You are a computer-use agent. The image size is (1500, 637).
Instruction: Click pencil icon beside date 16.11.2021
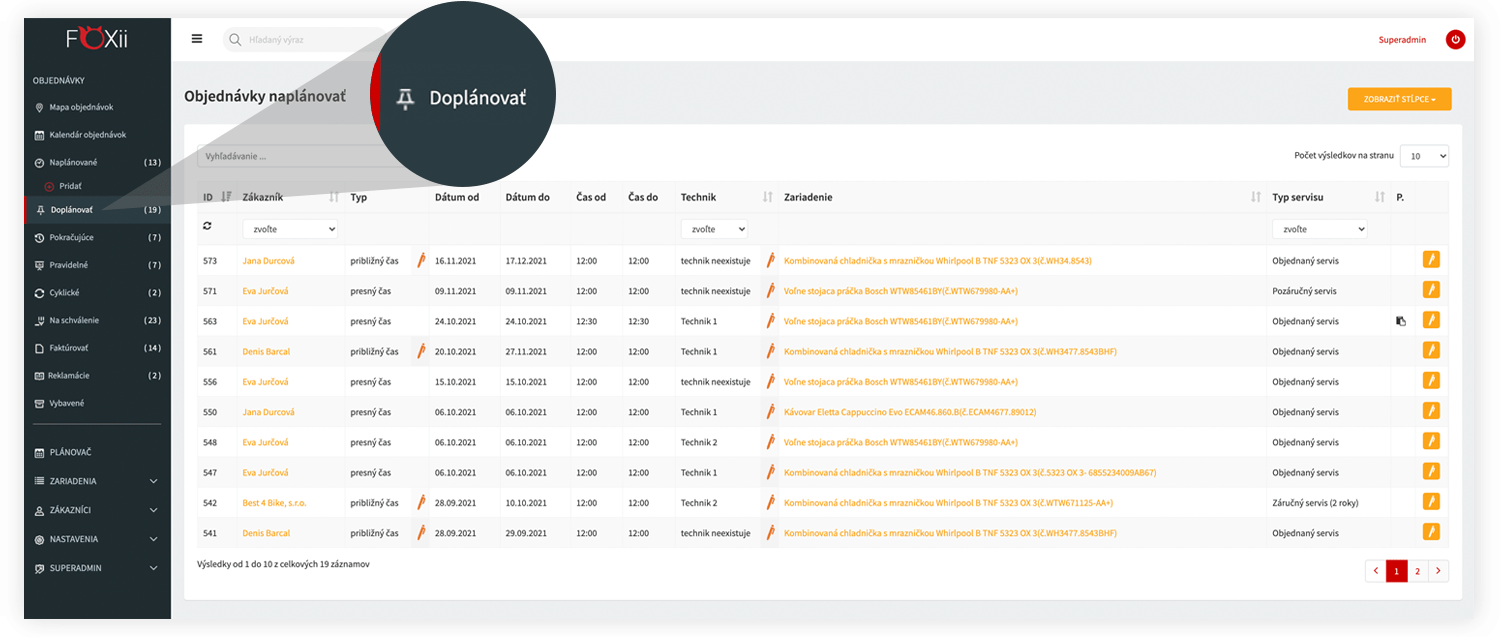pos(421,260)
